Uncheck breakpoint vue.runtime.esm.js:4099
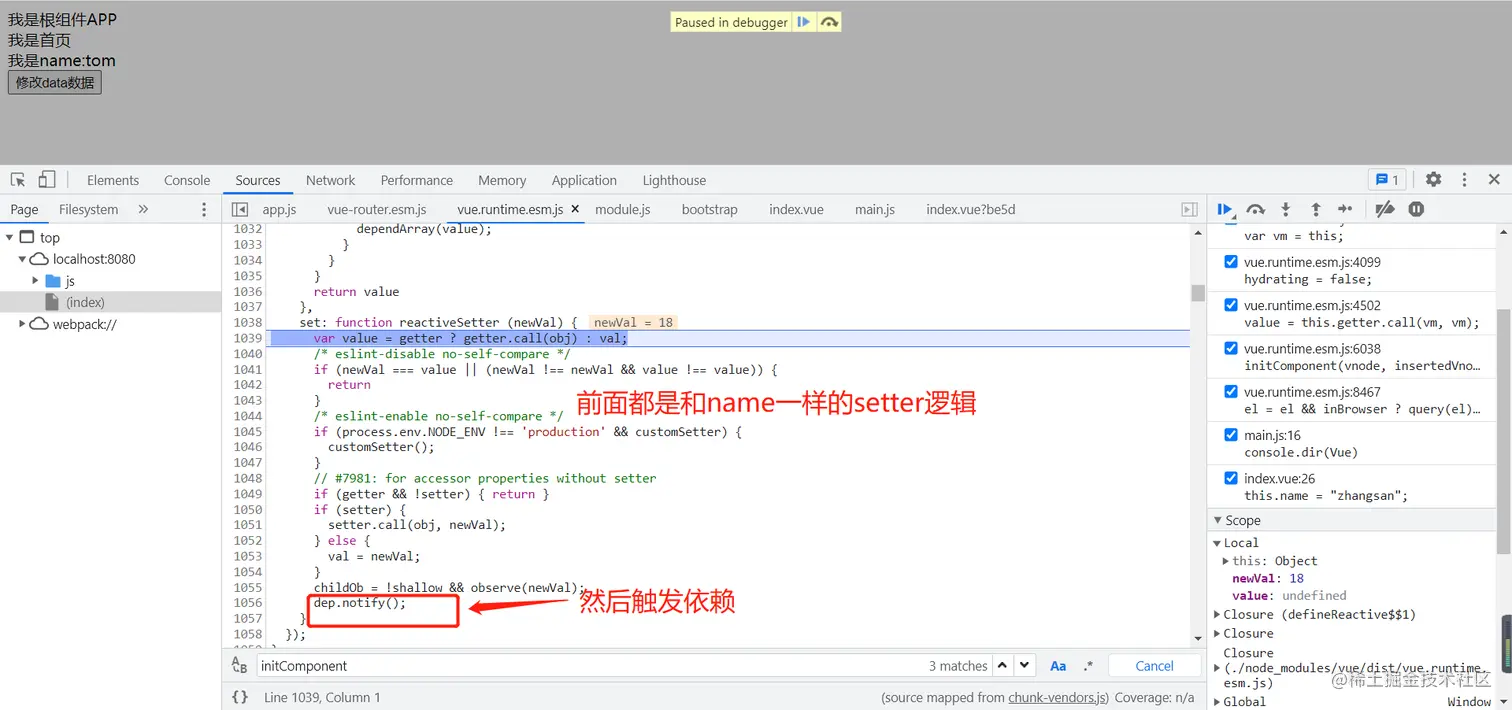This screenshot has height=710, width=1512. pos(1231,262)
